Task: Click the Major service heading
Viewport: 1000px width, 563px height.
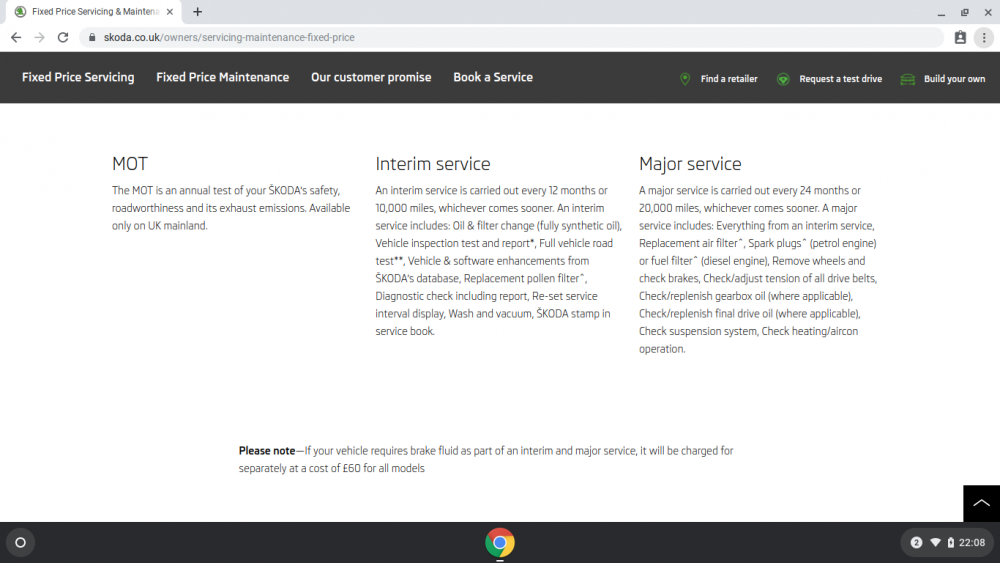Action: point(690,164)
